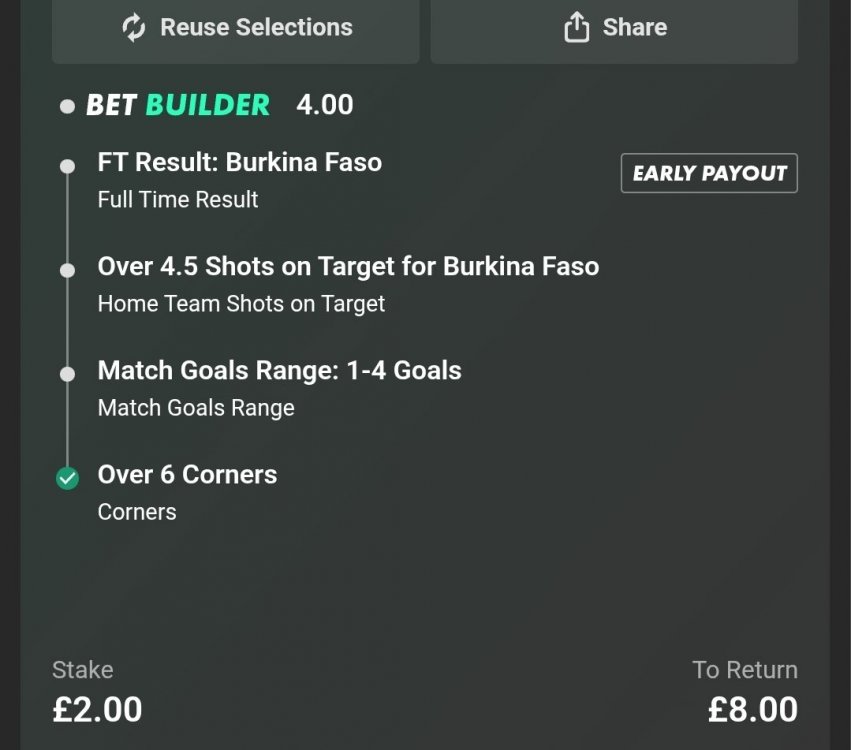Select the Corners market label
Image resolution: width=851 pixels, height=750 pixels.
(x=136, y=511)
